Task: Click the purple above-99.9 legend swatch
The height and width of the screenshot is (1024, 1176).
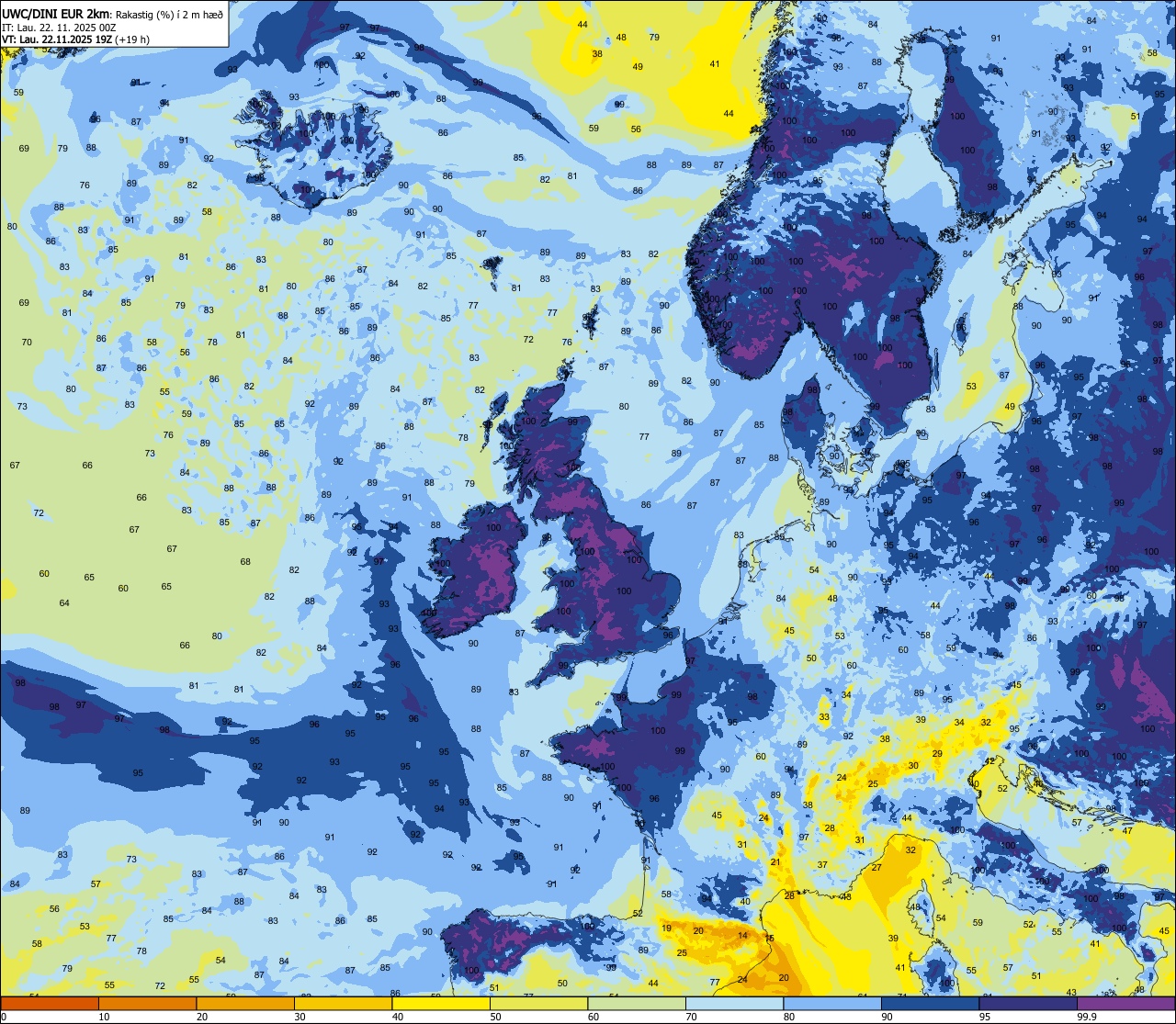Action: coord(1125,1003)
